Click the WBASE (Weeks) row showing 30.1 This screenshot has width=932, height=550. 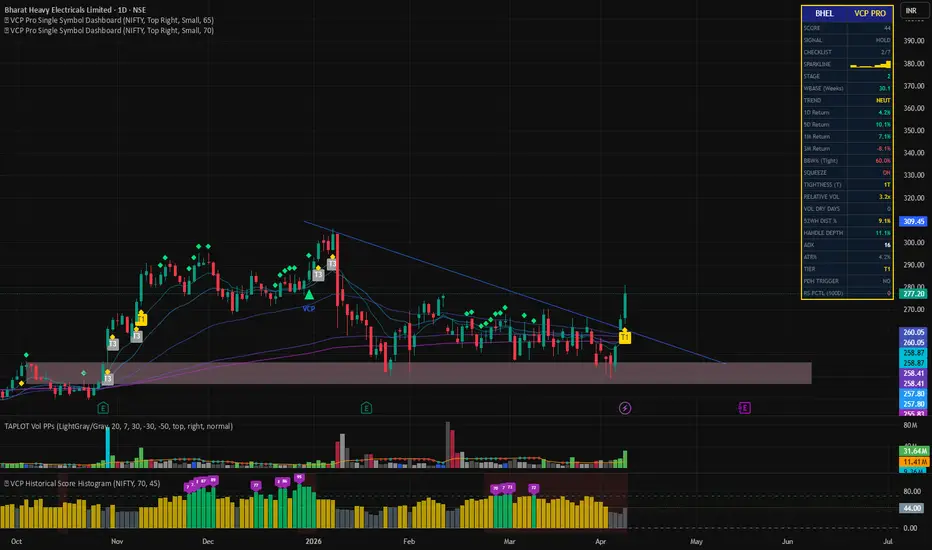click(x=847, y=89)
